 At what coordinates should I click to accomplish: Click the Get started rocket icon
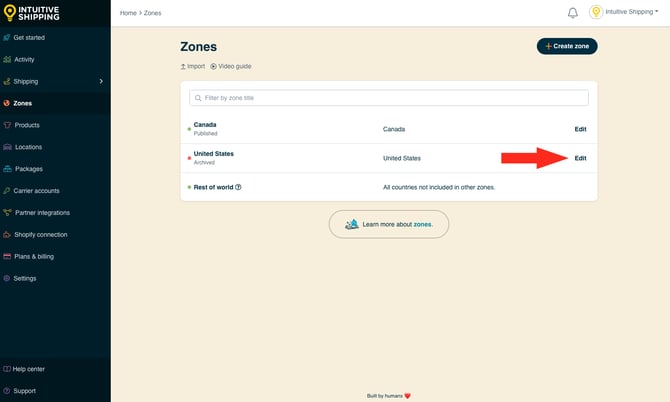coord(7,38)
